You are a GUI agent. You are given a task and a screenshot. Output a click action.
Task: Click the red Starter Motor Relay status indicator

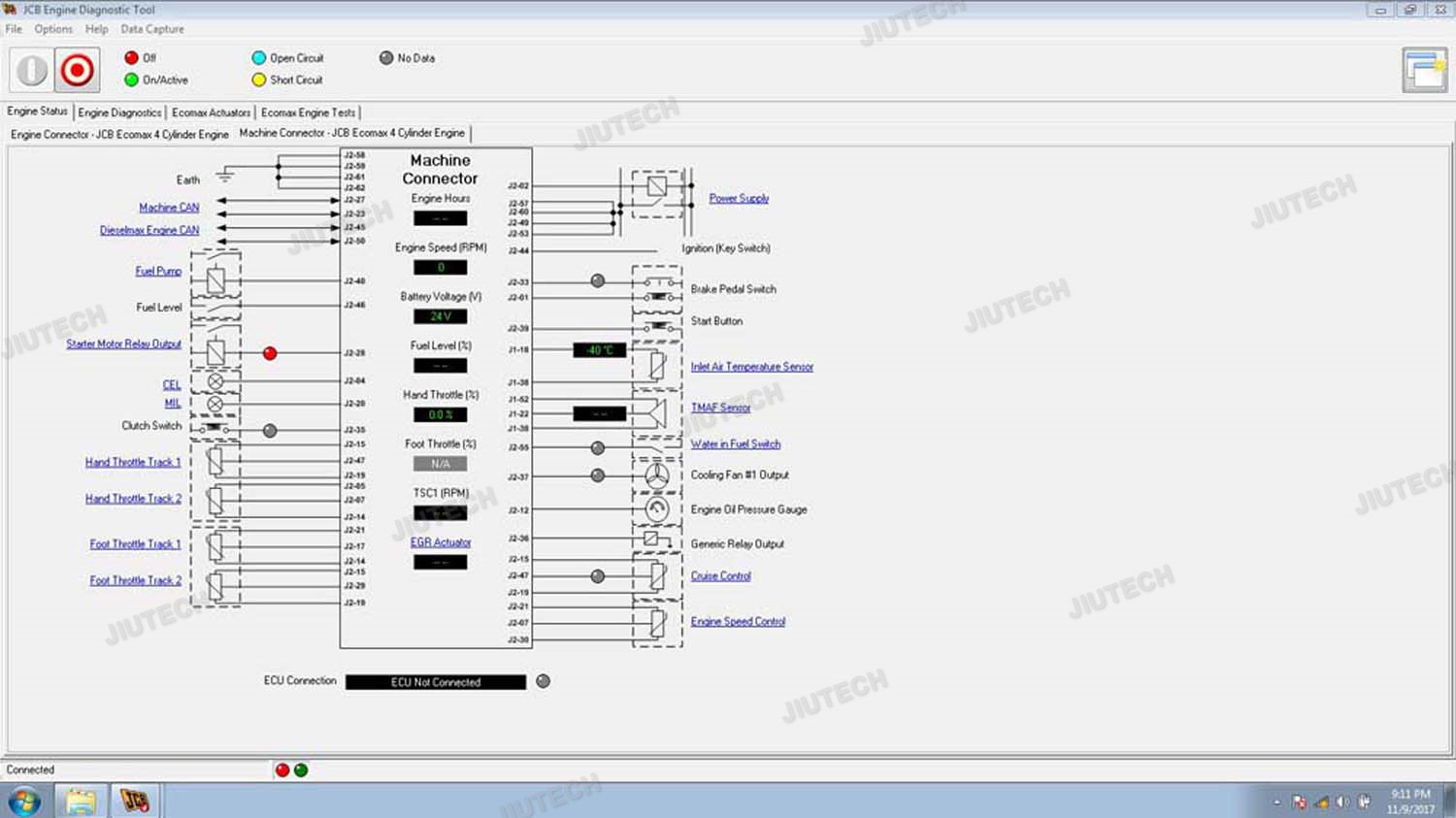point(270,353)
